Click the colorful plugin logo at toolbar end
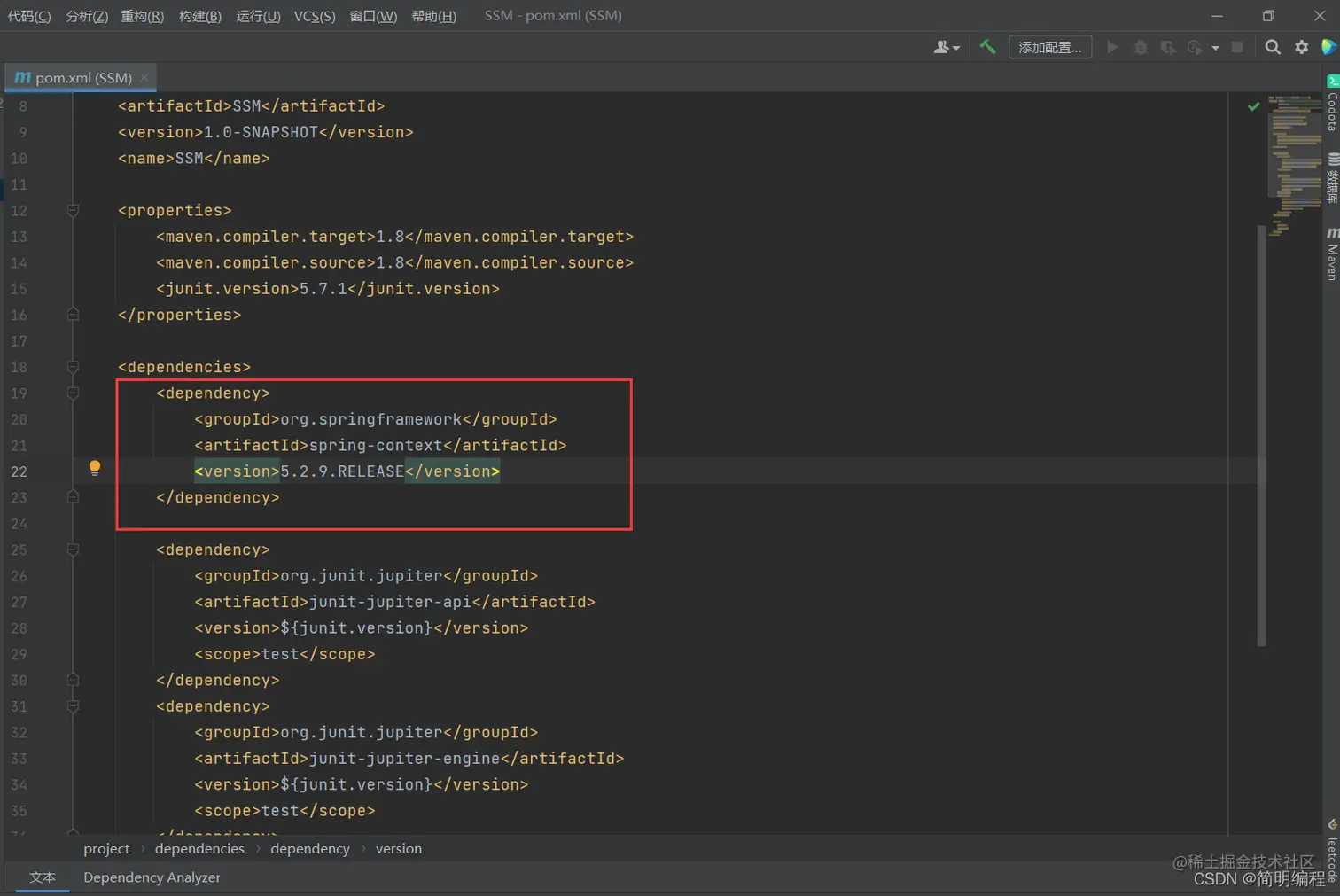1340x896 pixels. tap(1328, 47)
